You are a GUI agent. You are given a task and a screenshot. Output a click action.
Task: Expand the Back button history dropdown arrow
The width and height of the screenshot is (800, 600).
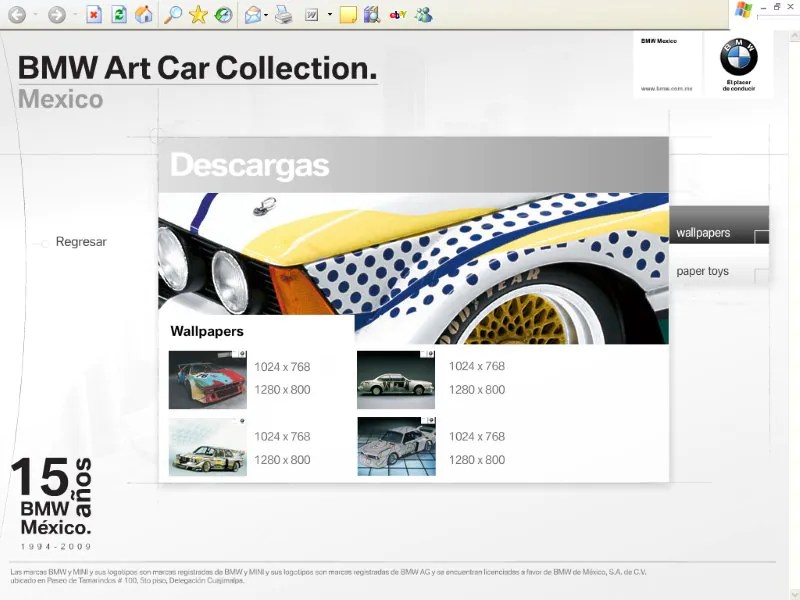pos(35,15)
